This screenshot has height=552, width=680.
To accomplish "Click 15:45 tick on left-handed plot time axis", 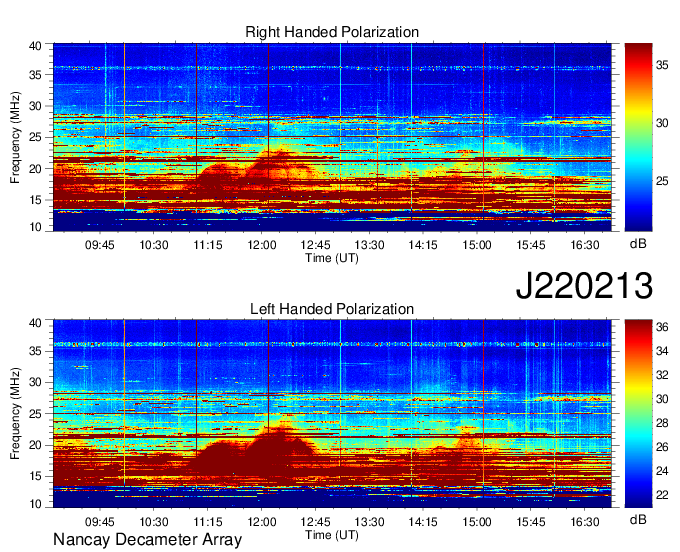I will click(x=531, y=522).
